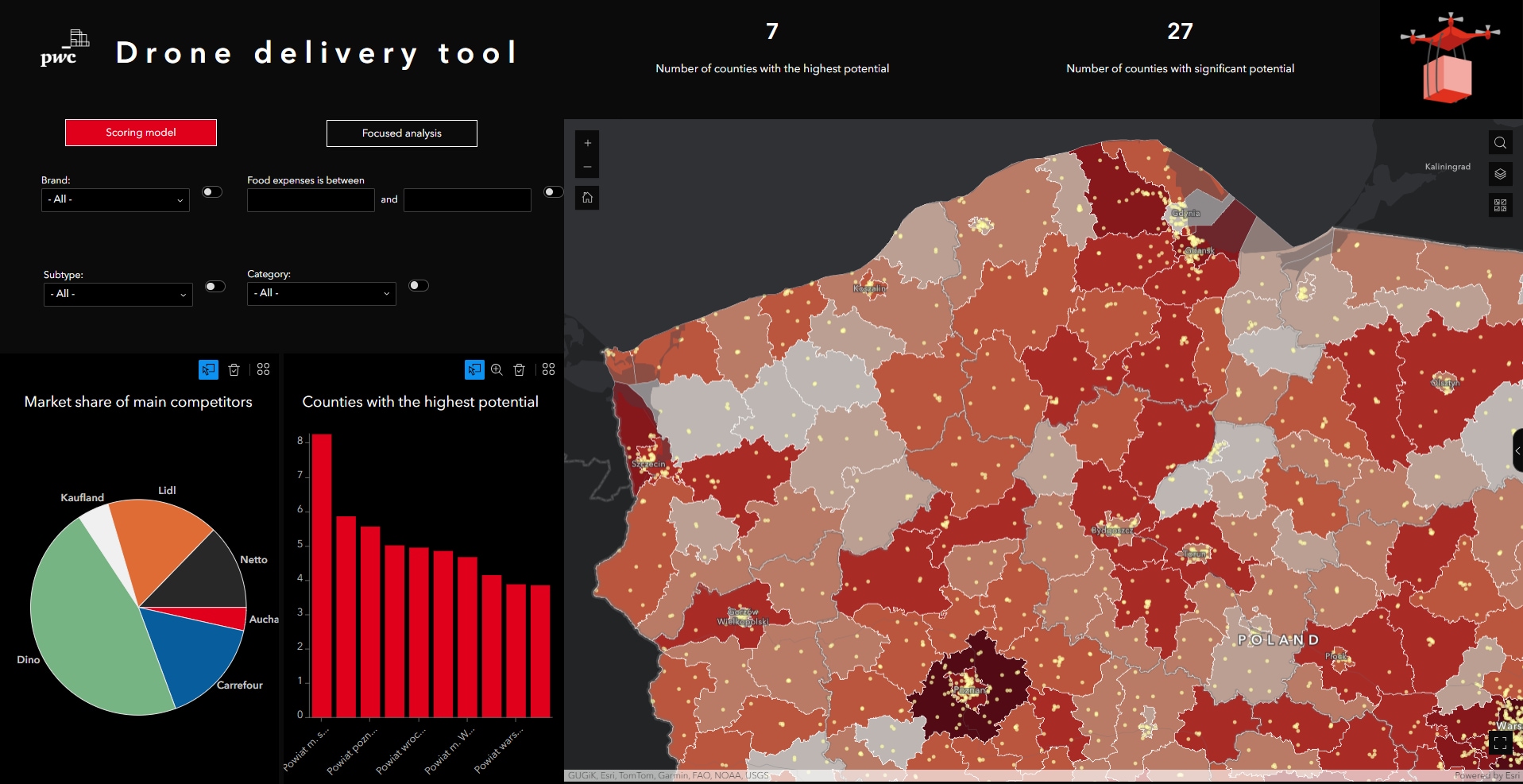
Task: Click the map home extent icon
Action: point(587,198)
